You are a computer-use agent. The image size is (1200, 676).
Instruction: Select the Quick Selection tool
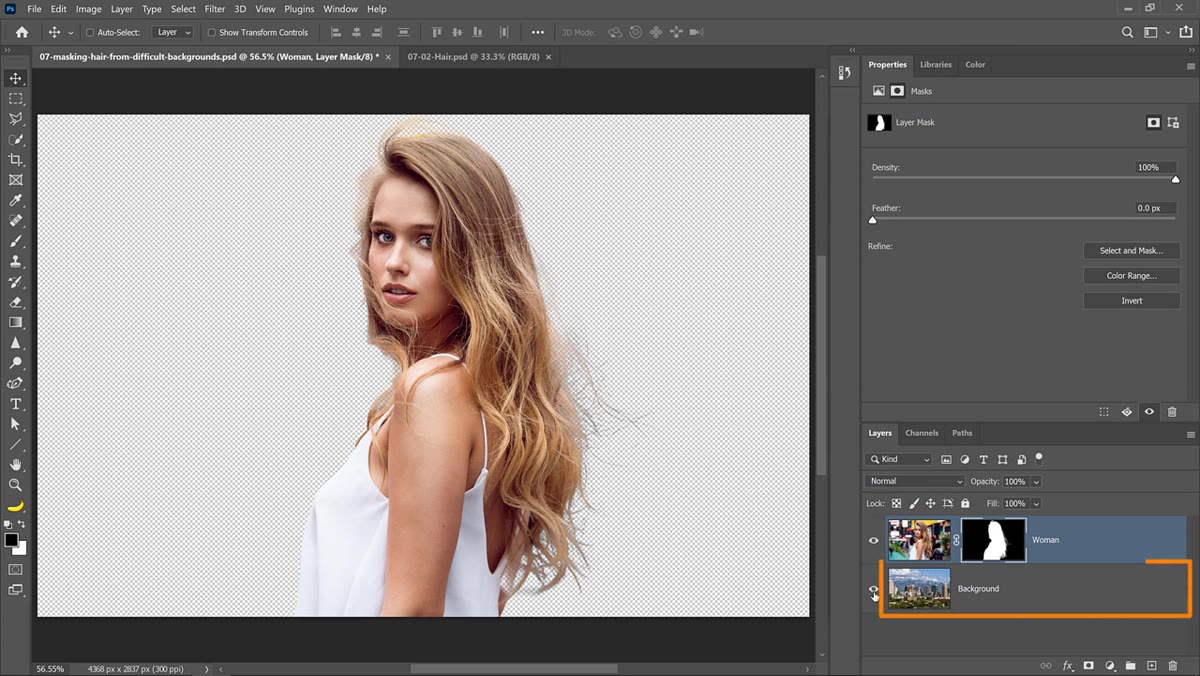tap(15, 139)
